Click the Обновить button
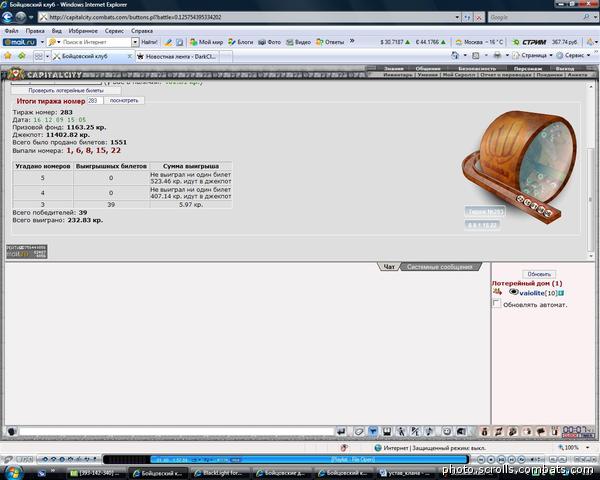 [x=539, y=274]
